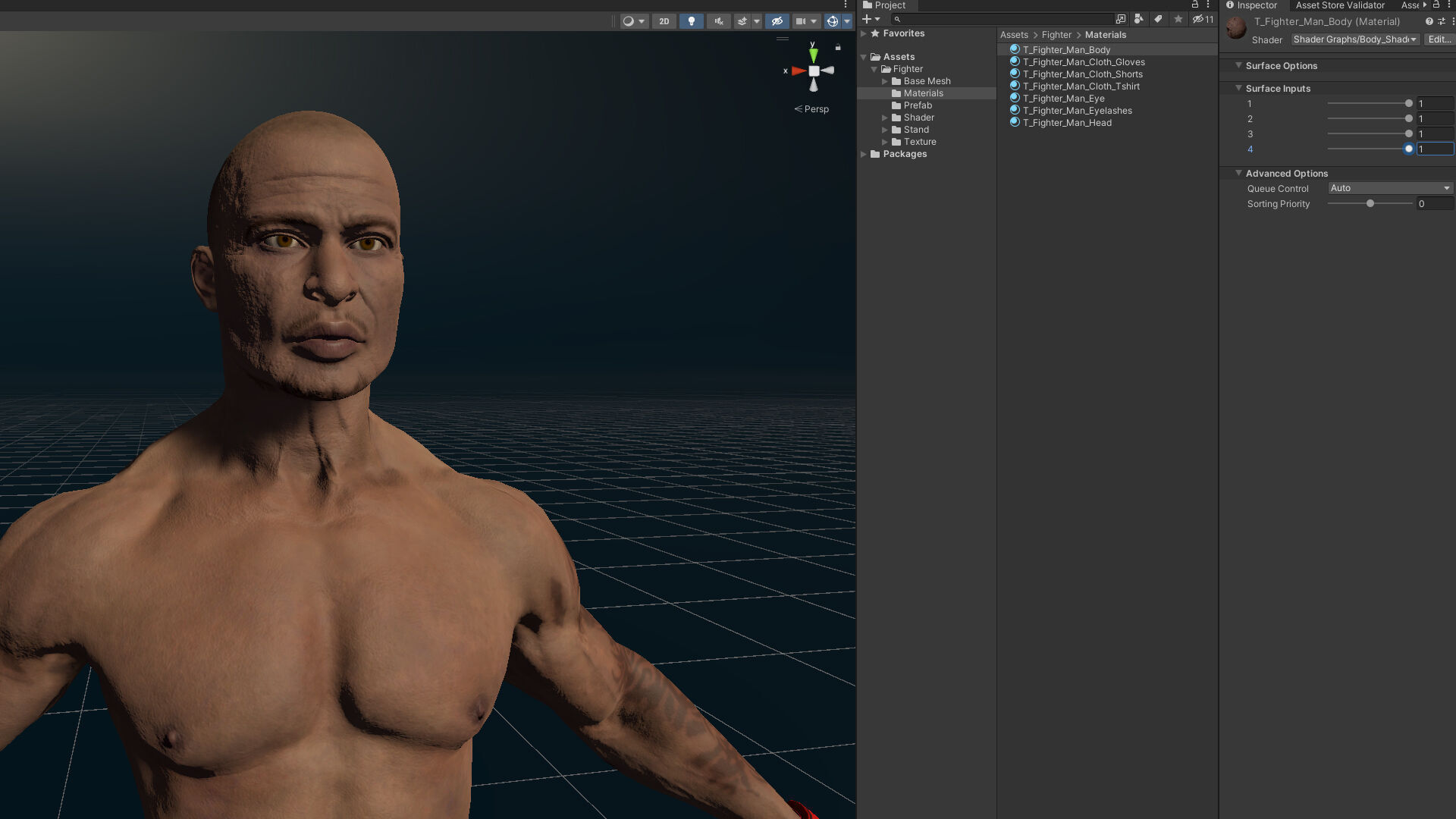Select the Materials folder in tree
This screenshot has height=819, width=1456.
pos(927,93)
